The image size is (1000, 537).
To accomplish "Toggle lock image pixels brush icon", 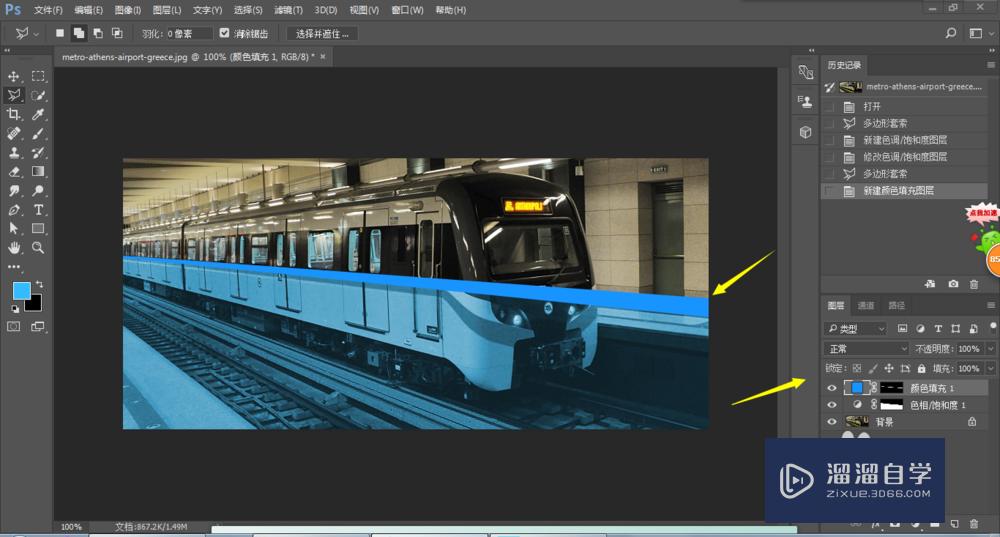I will [x=872, y=369].
